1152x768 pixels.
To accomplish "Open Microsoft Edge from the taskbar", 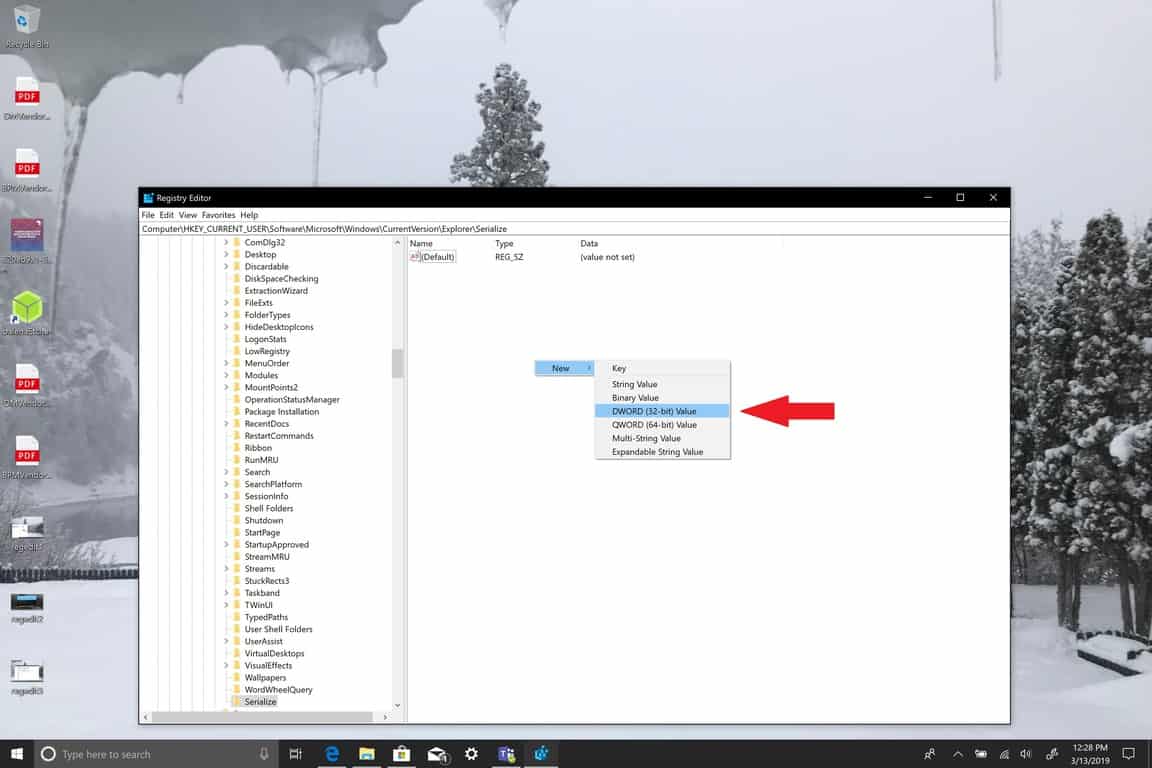I will 332,754.
